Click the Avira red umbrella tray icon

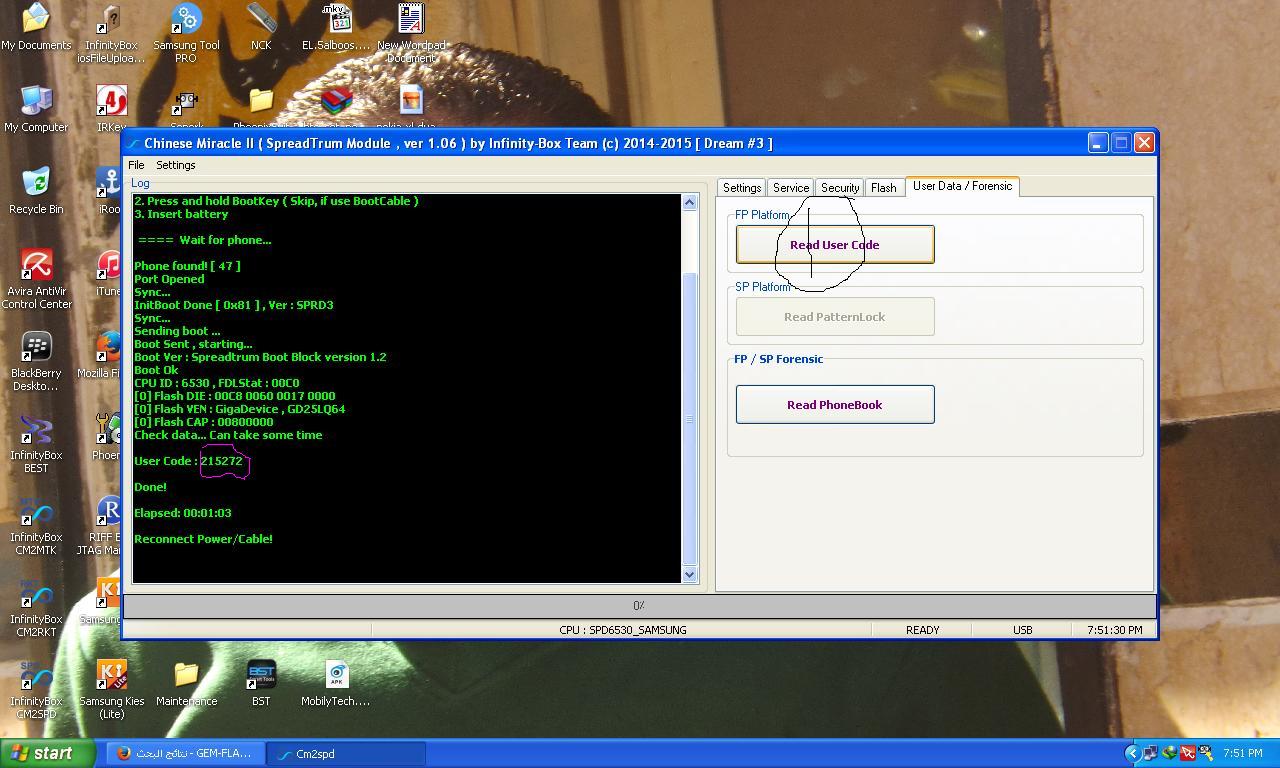pyautogui.click(x=1187, y=753)
